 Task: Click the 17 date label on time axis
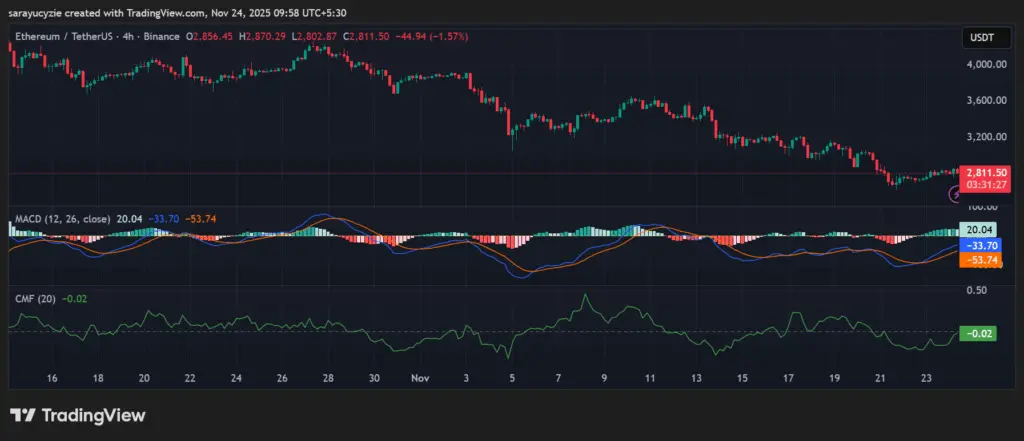click(x=788, y=378)
